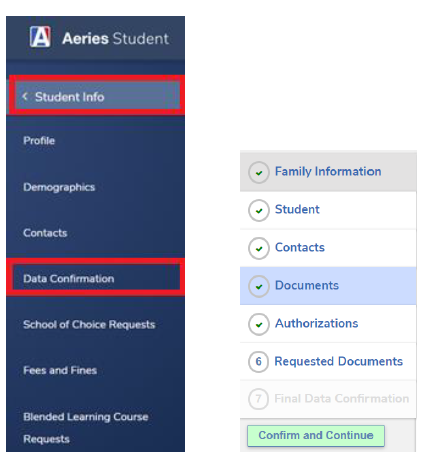
Task: Click the Documents step checkmark icon
Action: pos(259,286)
